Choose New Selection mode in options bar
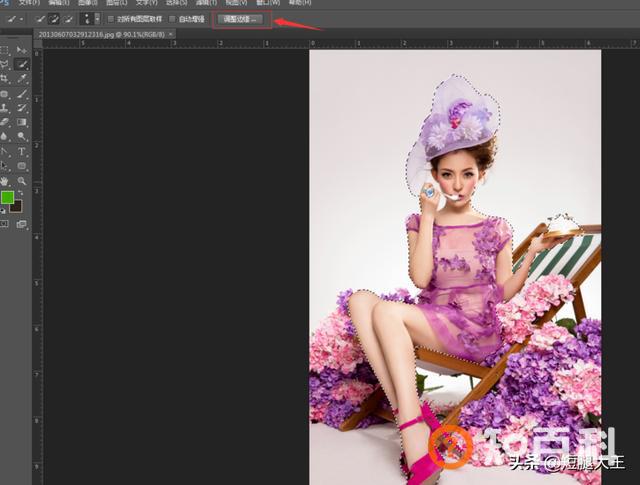Image resolution: width=640 pixels, height=485 pixels. coord(40,19)
